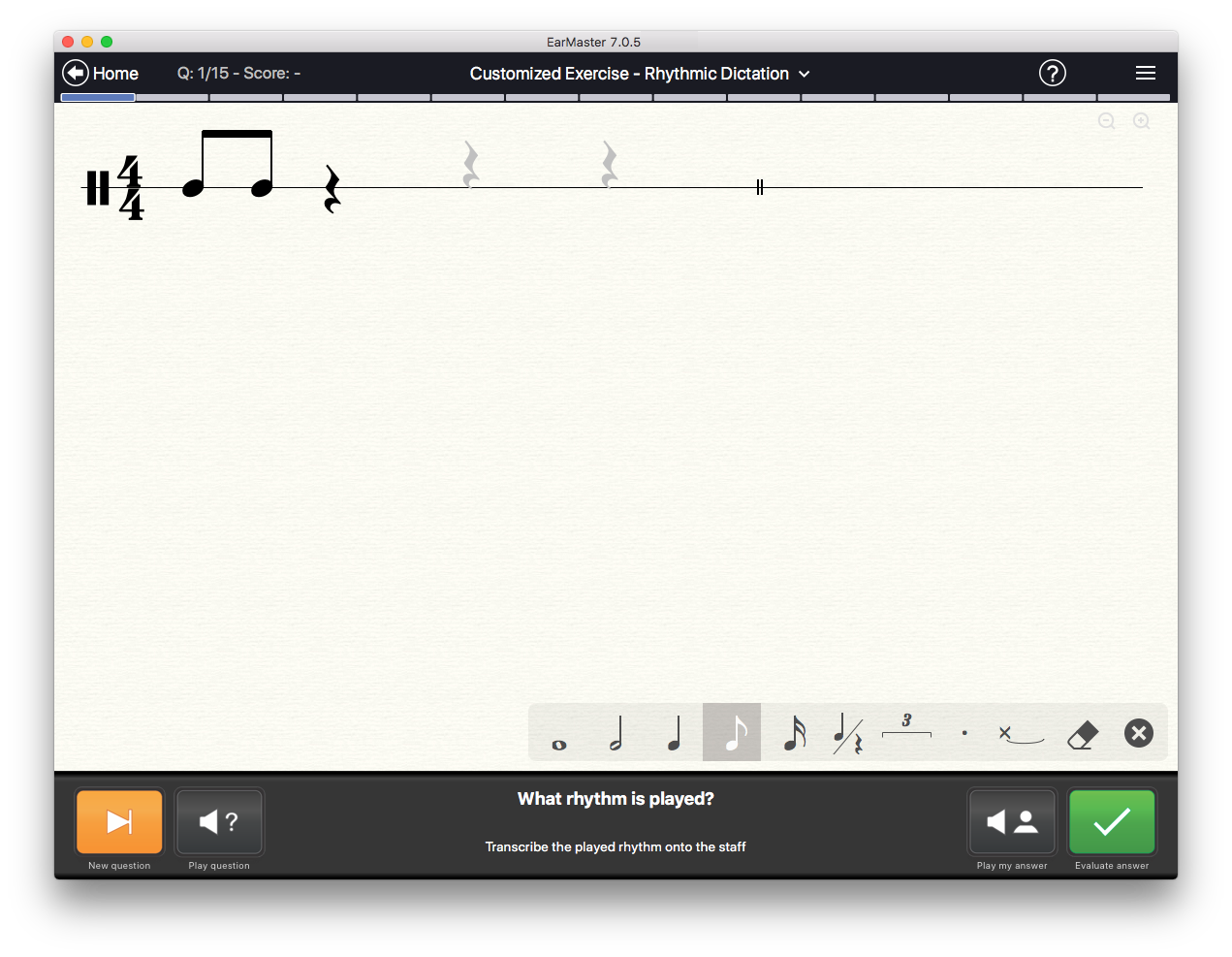Play my answer
1232x957 pixels.
click(x=1012, y=821)
